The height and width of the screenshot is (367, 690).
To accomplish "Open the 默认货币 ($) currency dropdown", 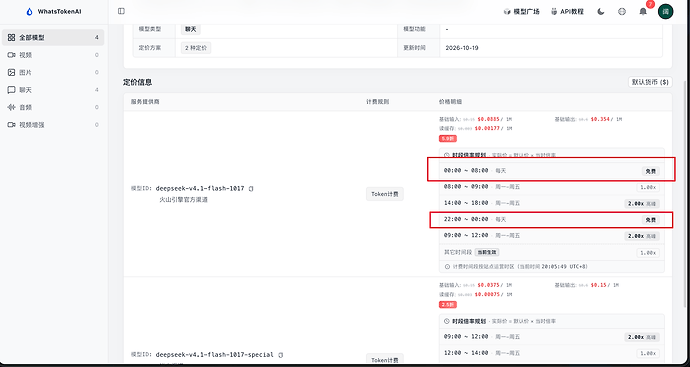I will coord(650,82).
